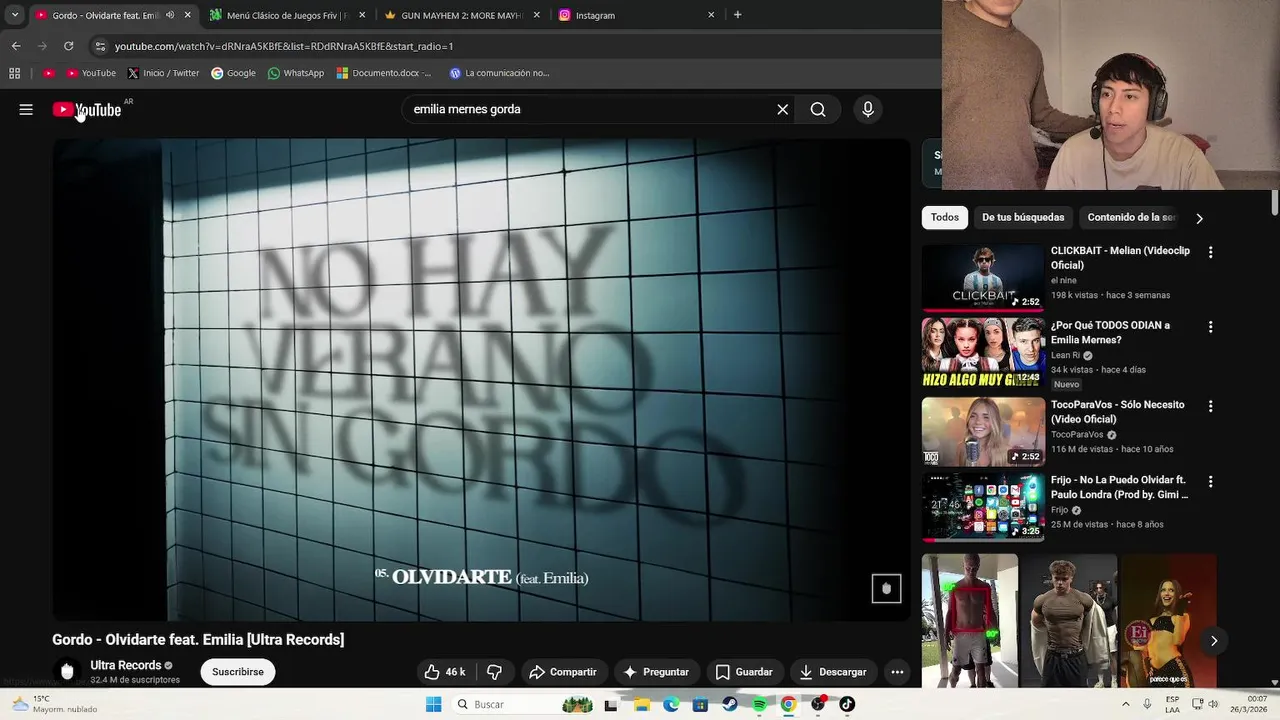Go back with the browser back arrow
The image size is (1280, 720).
pos(16,46)
